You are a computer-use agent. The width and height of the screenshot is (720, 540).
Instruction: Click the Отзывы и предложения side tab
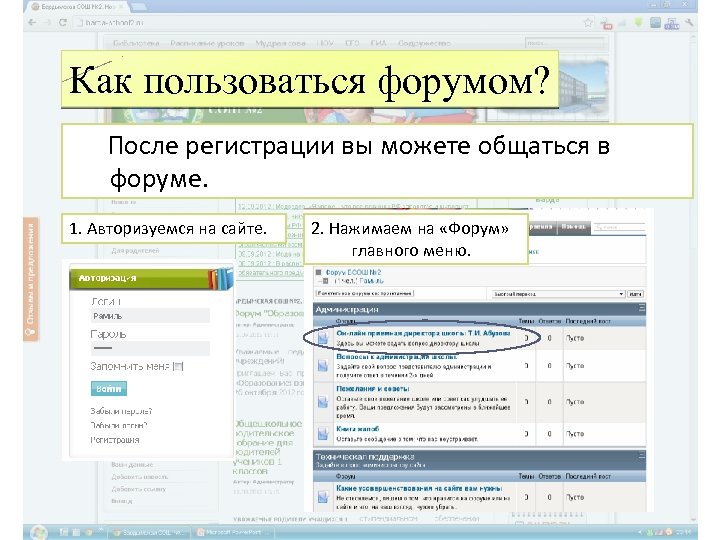[30, 279]
